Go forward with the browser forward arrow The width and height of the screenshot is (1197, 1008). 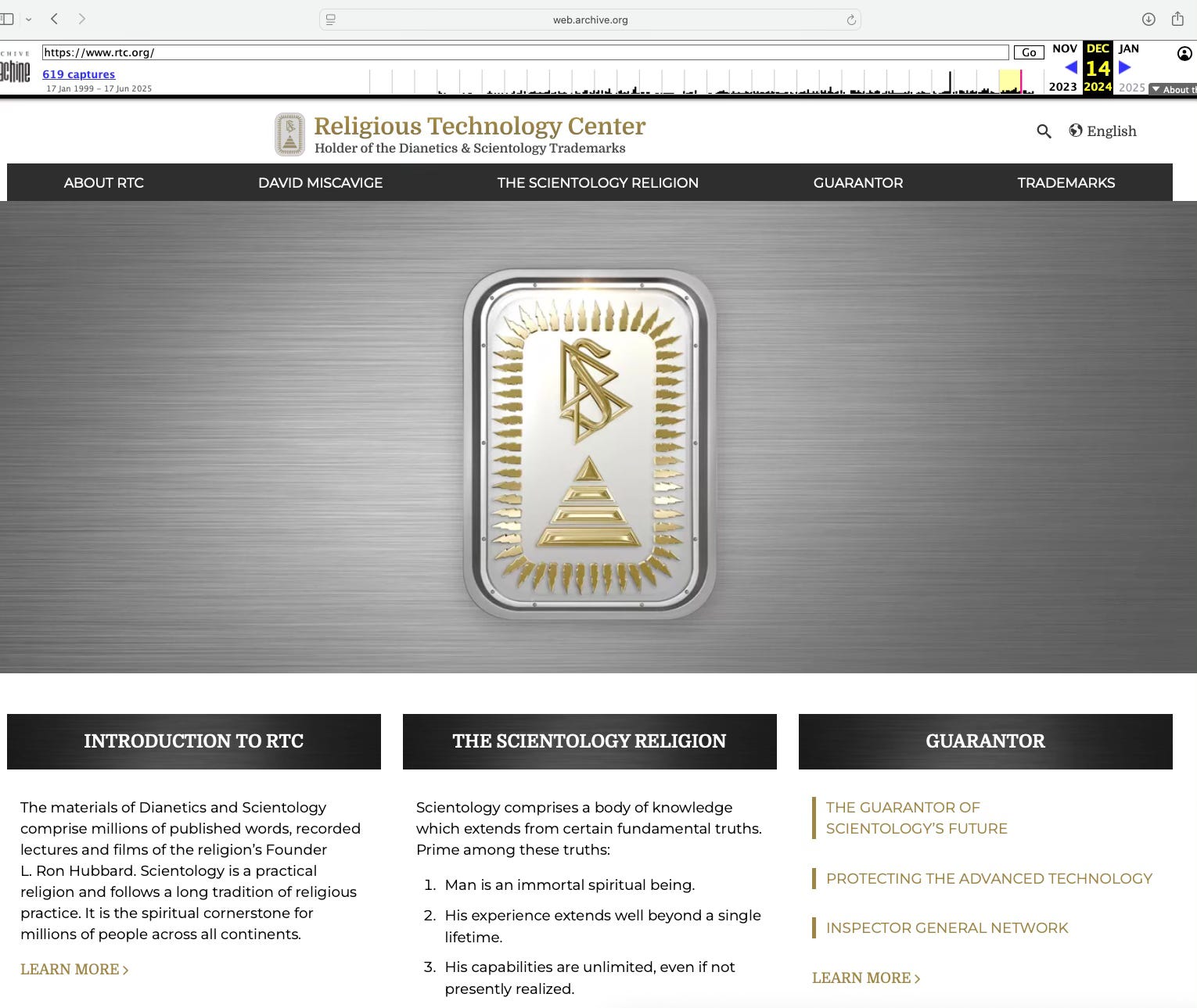(82, 19)
